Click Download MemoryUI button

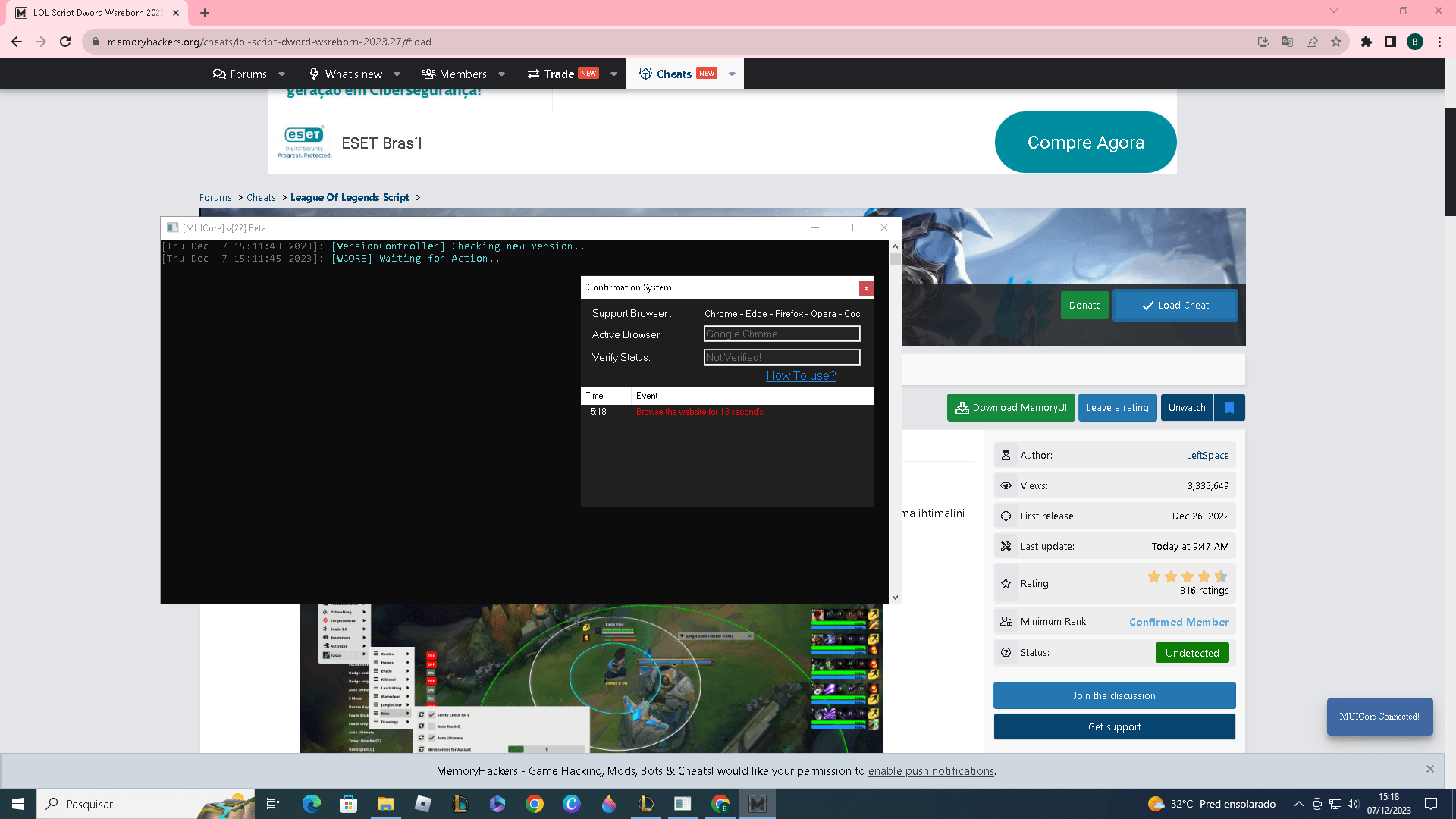(x=1011, y=407)
